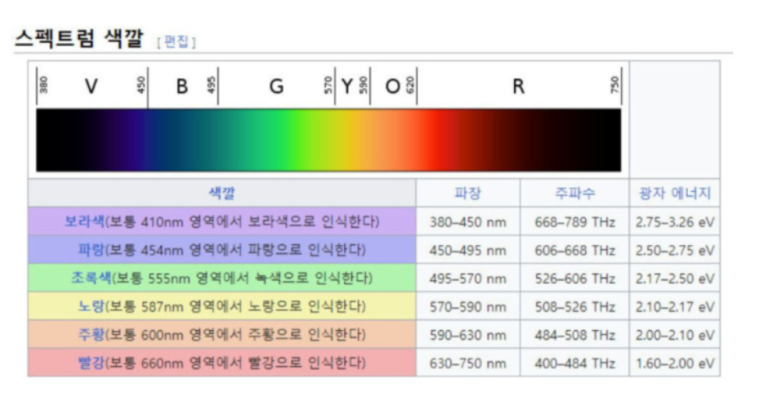Viewport: 773px width, 405px height.
Task: Select the 526–606 THz frequency cell
Action: (x=575, y=278)
